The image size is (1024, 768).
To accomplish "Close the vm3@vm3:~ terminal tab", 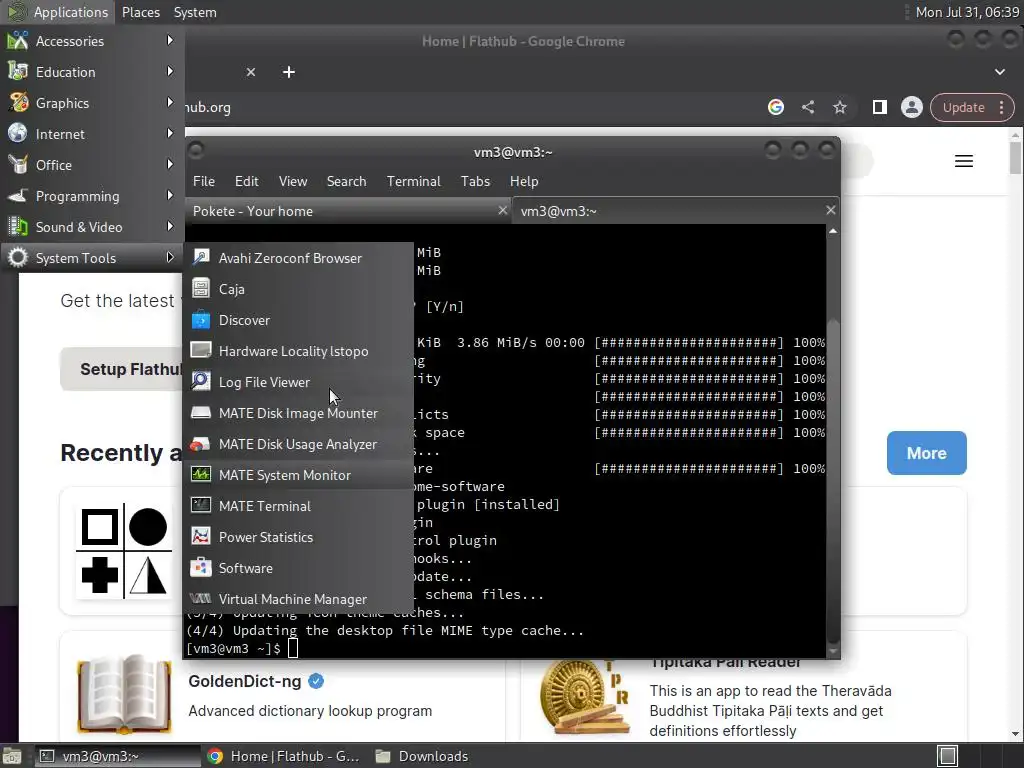I will point(830,210).
